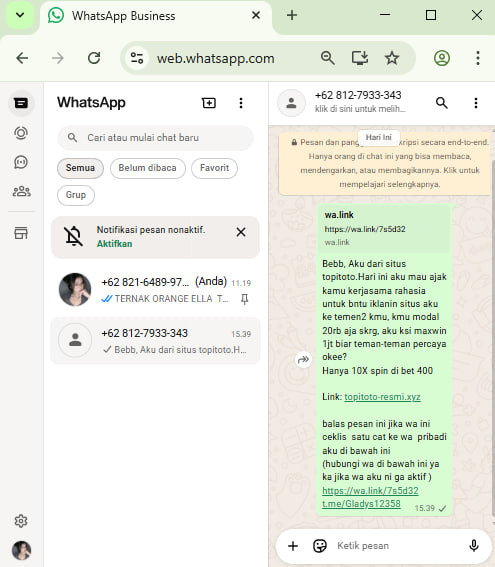Select the WhatsApp Business tab
495x567 pixels.
click(156, 17)
